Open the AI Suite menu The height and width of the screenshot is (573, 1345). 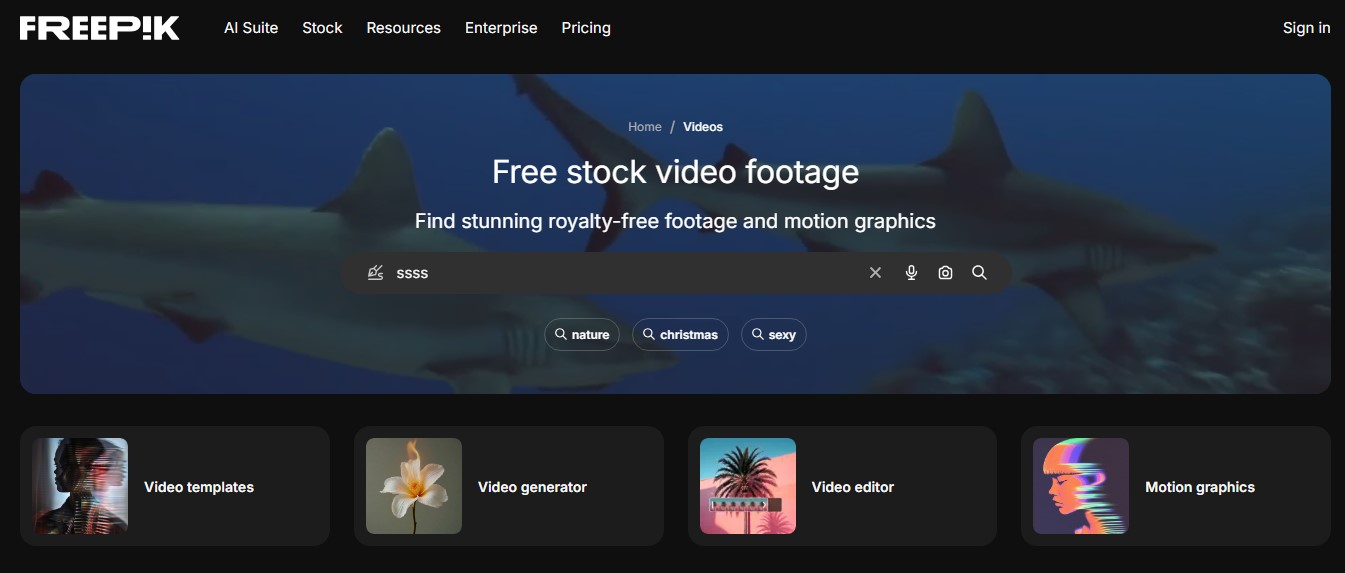[251, 28]
